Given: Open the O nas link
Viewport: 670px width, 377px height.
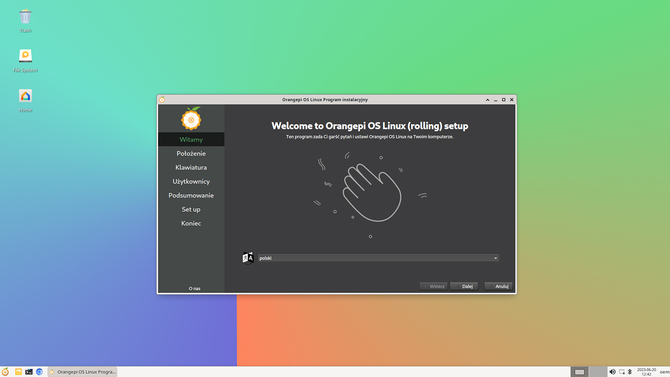Looking at the screenshot, I should tap(194, 289).
